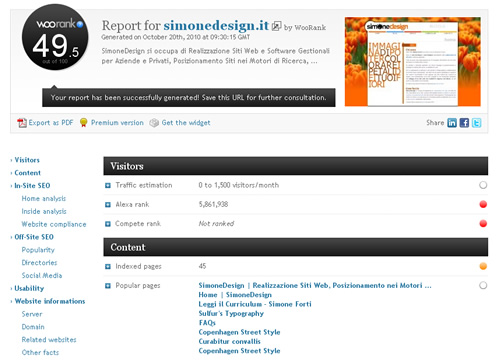Expand the Popular pages row
Screen dimensions: 500x360
(x=108, y=286)
